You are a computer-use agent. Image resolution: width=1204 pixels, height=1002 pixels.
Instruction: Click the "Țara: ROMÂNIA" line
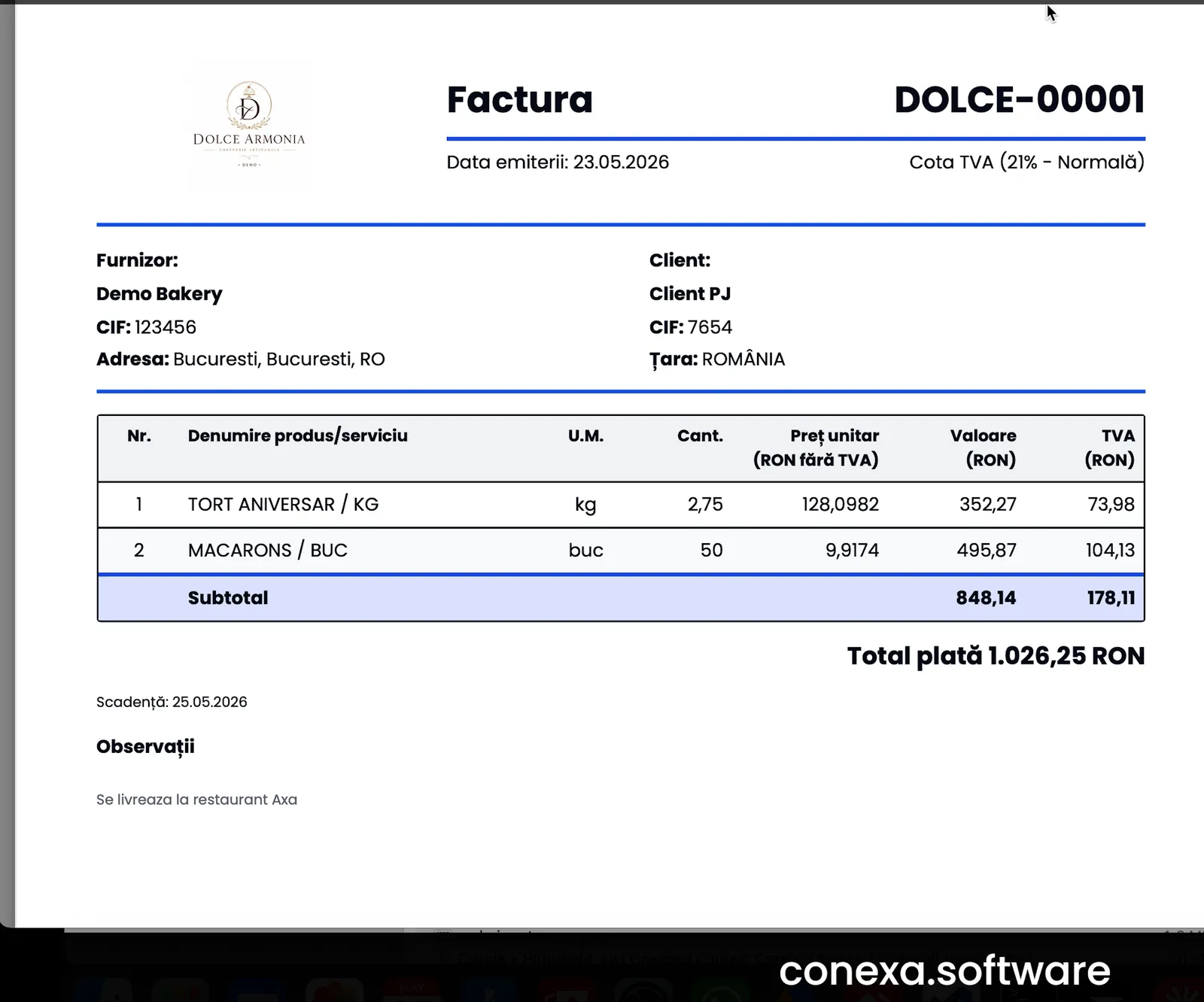tap(717, 360)
